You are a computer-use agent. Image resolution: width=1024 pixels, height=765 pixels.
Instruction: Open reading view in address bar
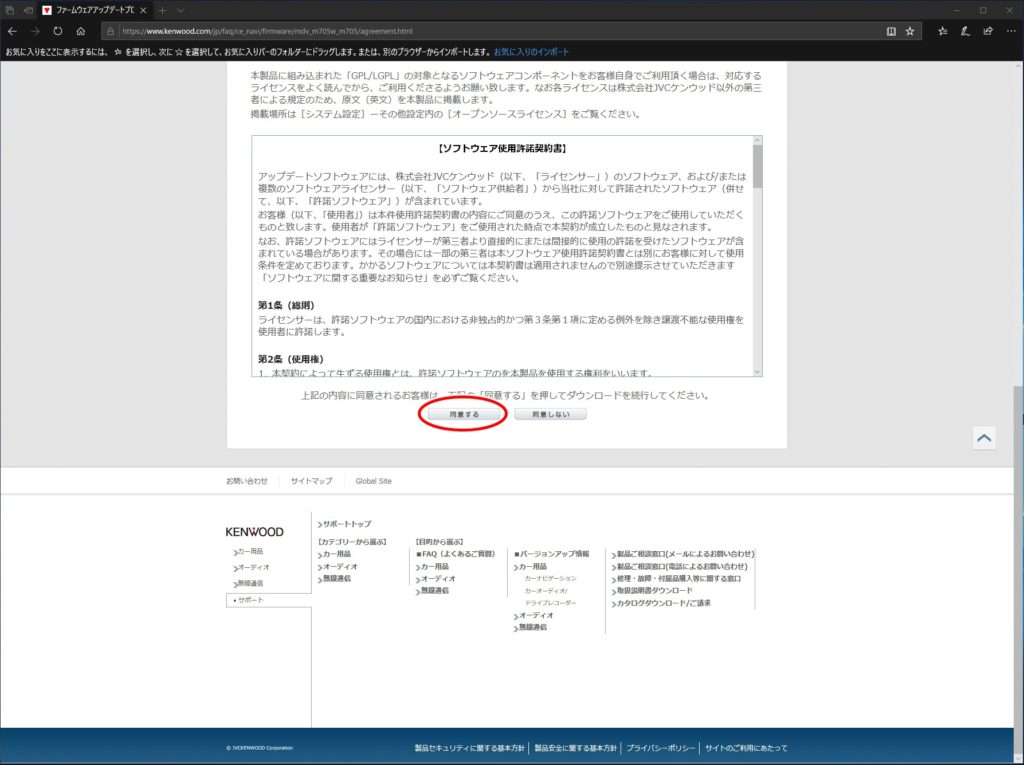891,31
